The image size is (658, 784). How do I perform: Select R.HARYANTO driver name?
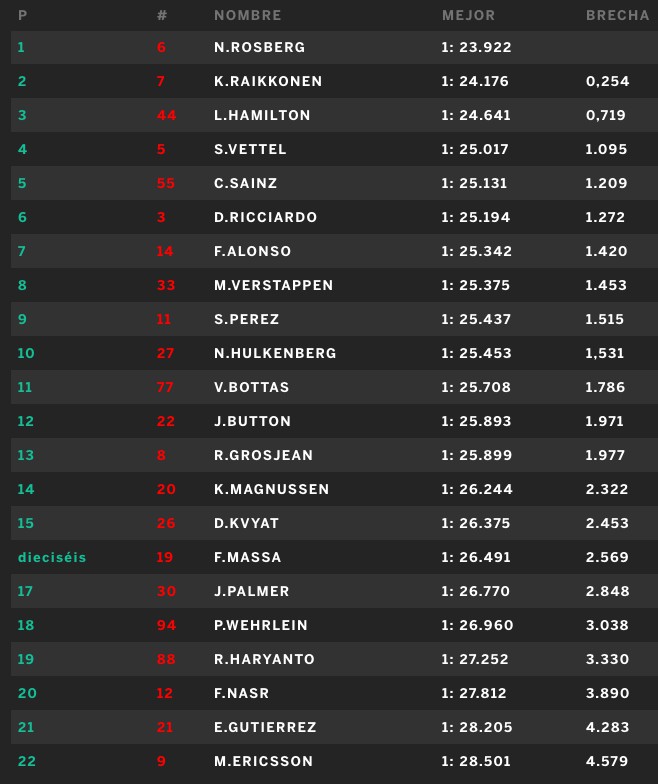pos(264,660)
